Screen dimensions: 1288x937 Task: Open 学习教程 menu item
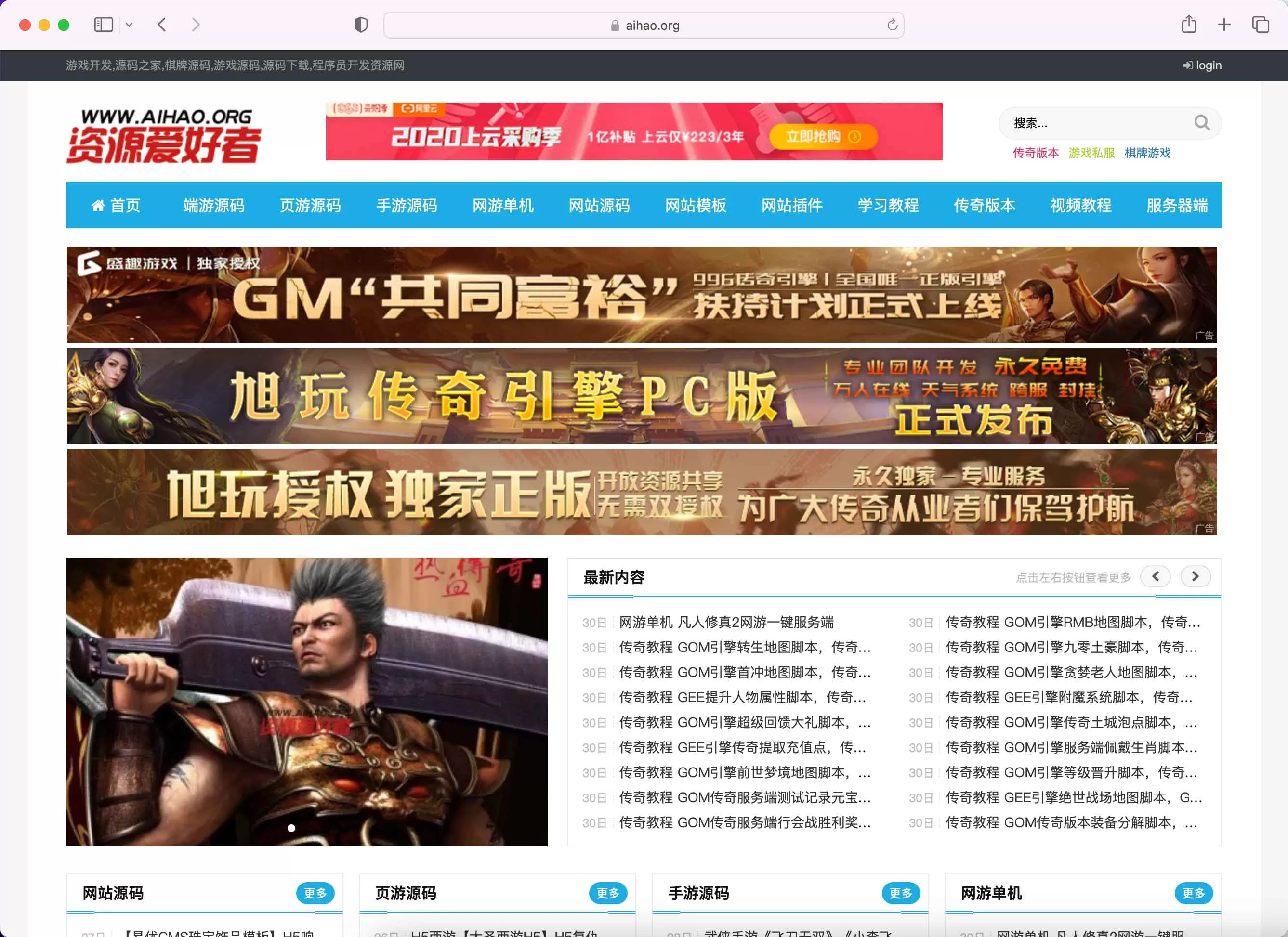(x=888, y=205)
